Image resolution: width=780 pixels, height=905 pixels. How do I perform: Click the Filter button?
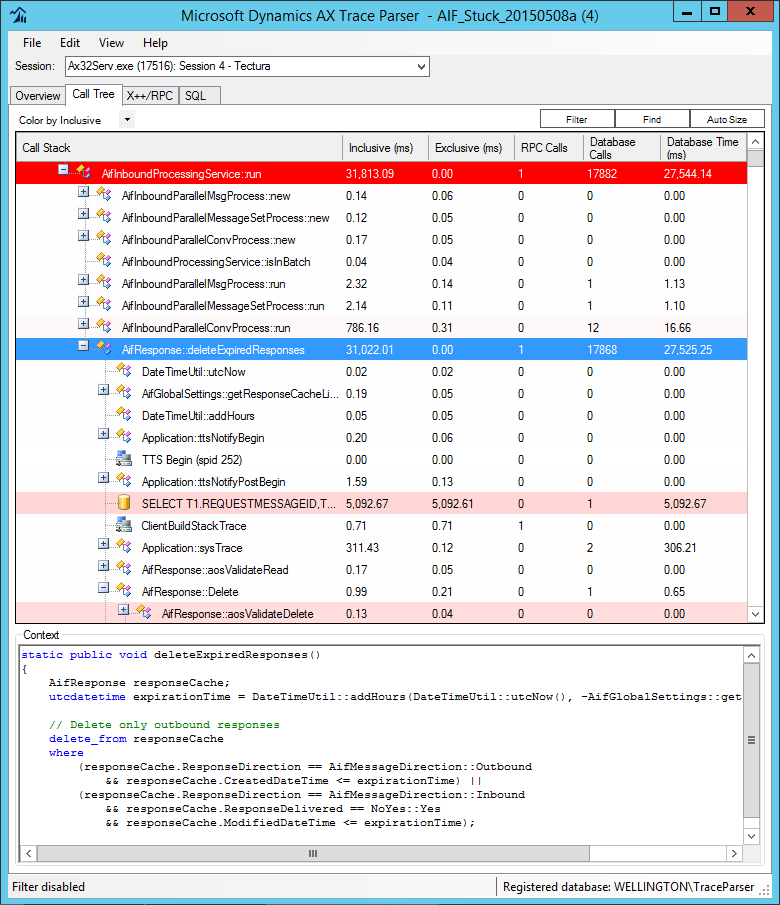(577, 119)
